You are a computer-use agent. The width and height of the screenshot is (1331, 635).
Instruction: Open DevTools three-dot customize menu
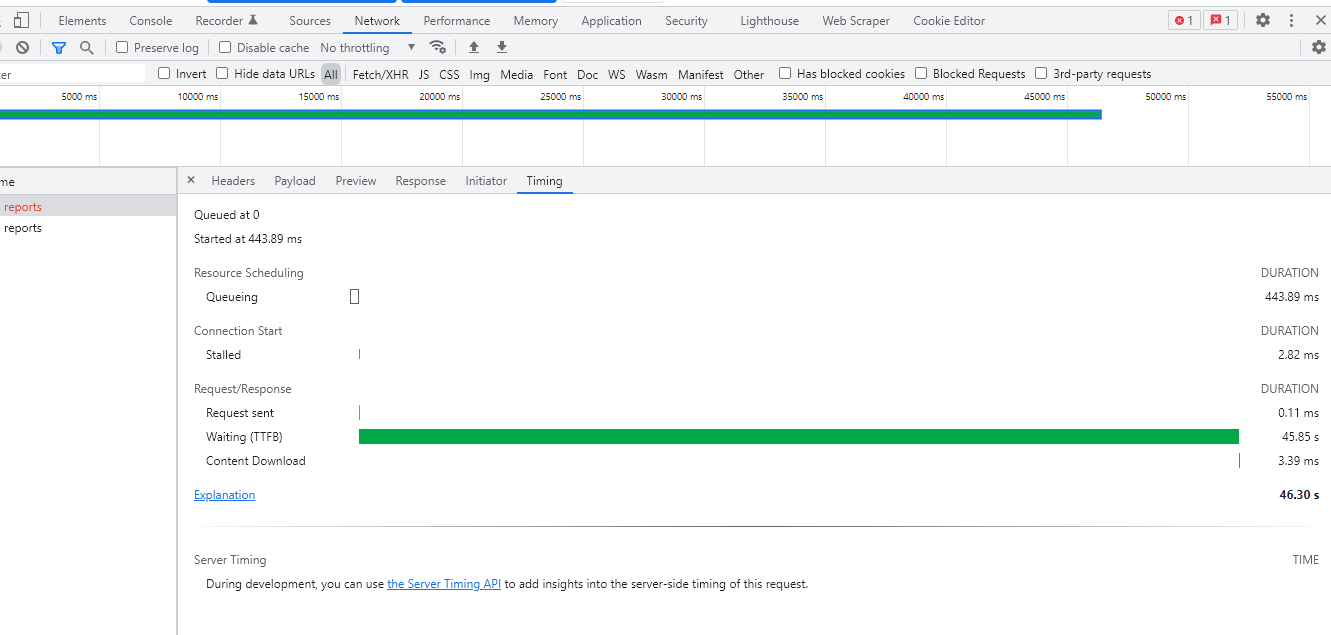(1292, 20)
